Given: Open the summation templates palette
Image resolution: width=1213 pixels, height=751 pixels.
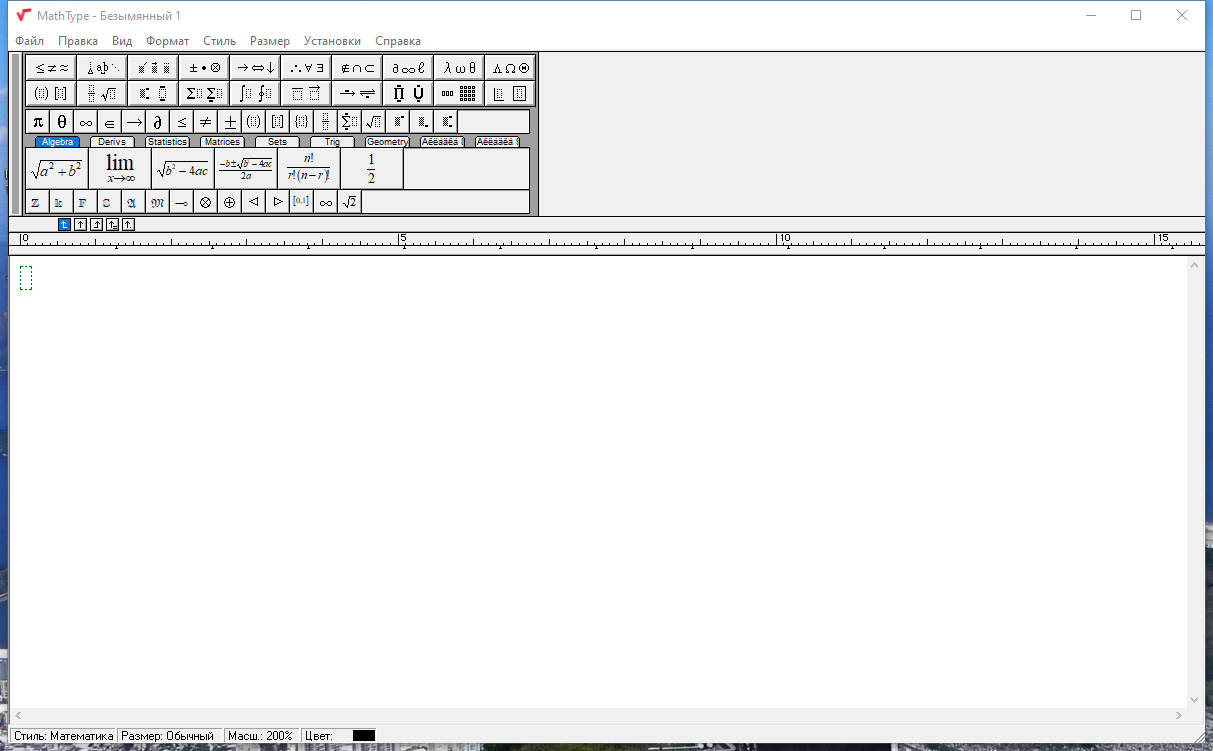Looking at the screenshot, I should 204,94.
